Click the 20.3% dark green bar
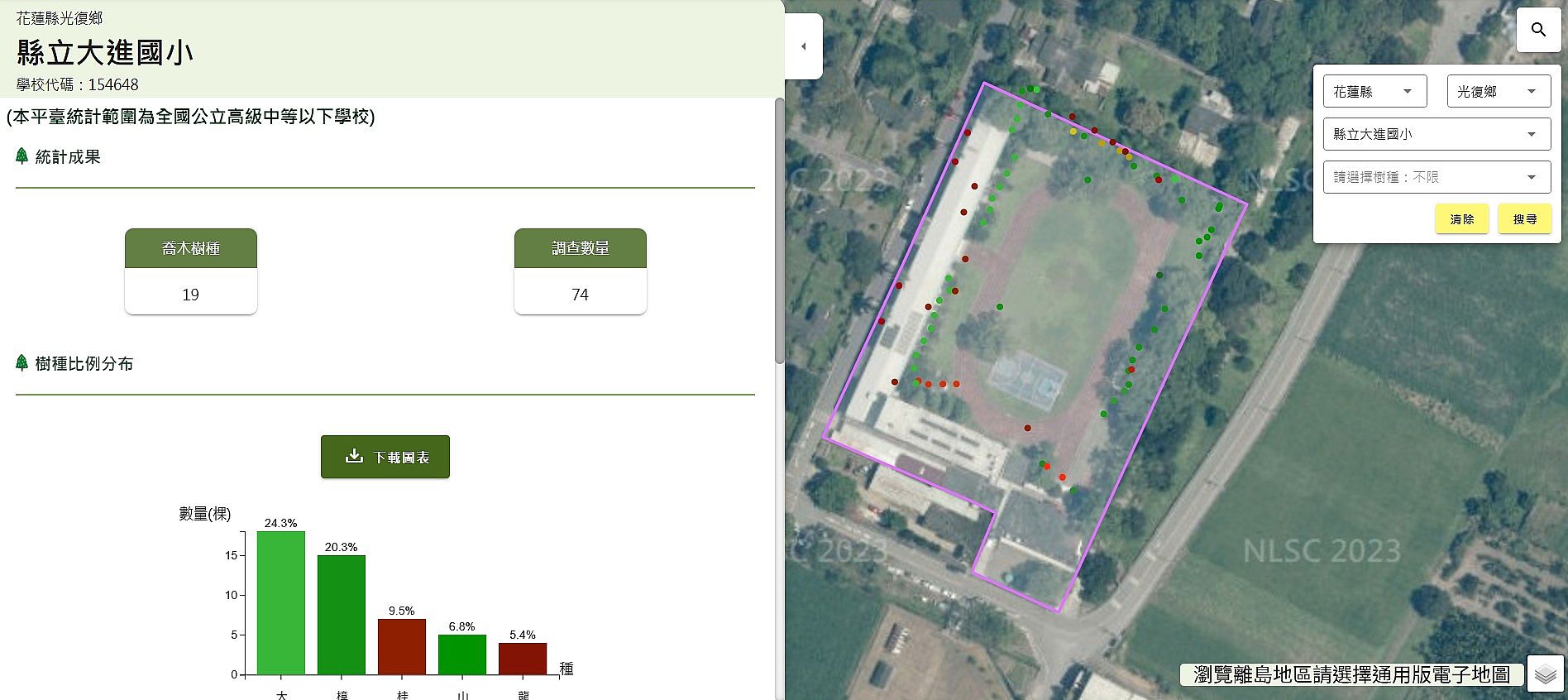 pyautogui.click(x=342, y=615)
